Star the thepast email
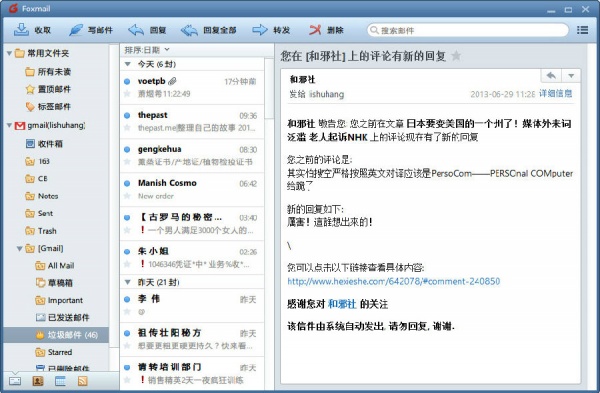Screen dimensions: 600x393 pyautogui.click(x=127, y=128)
